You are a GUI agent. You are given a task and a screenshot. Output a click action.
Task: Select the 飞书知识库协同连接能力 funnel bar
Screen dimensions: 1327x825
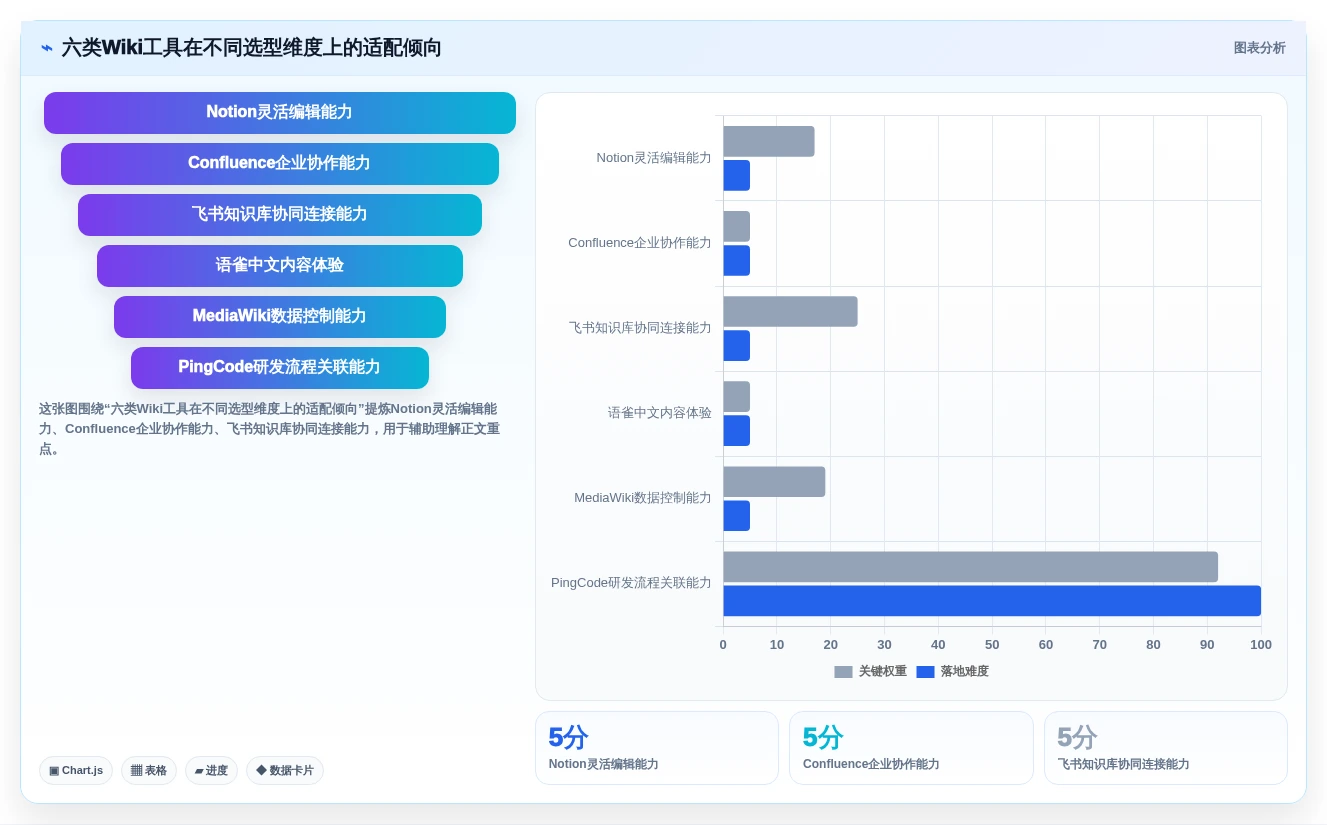click(280, 215)
